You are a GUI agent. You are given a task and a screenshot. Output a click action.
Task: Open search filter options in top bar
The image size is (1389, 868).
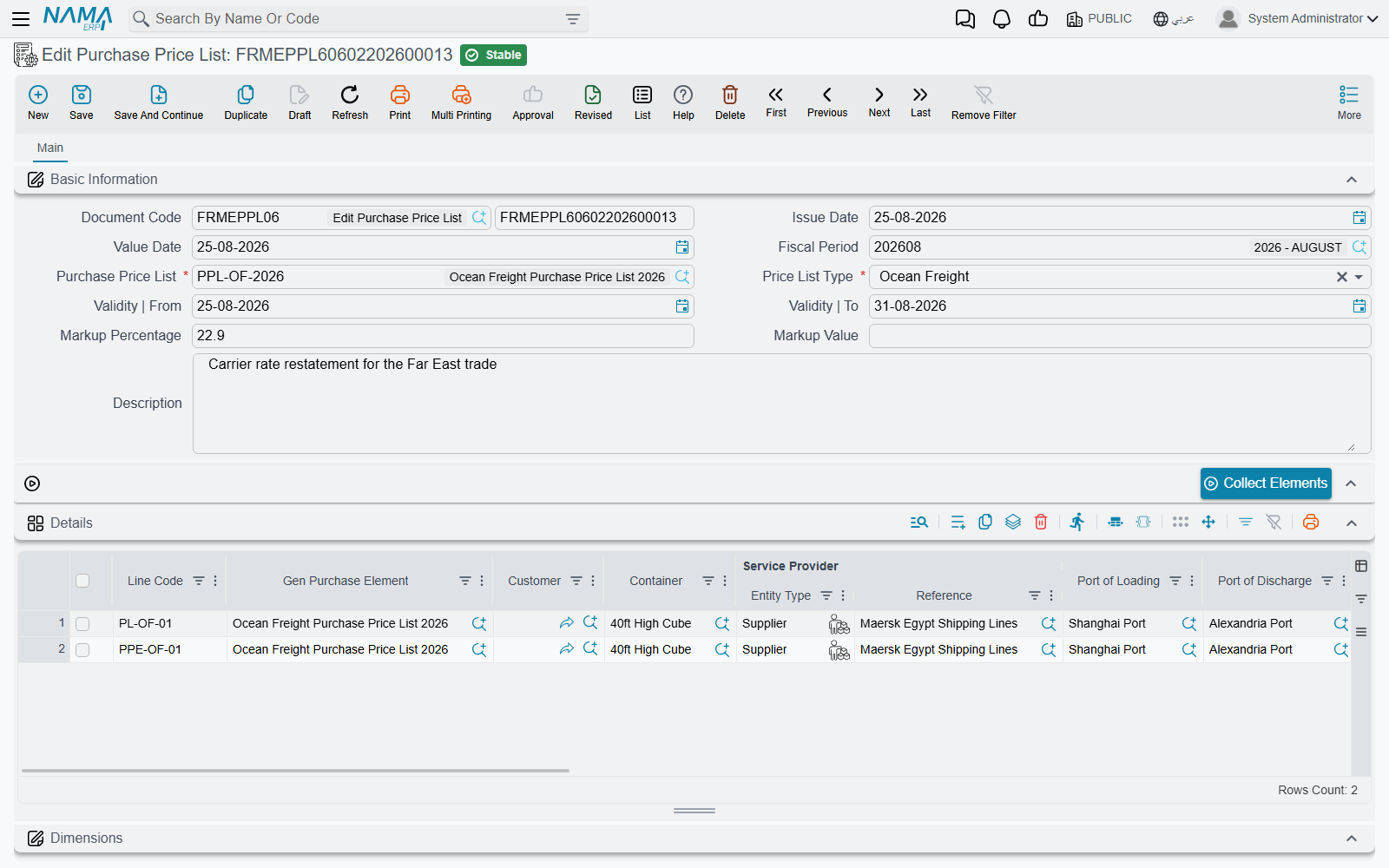[573, 19]
